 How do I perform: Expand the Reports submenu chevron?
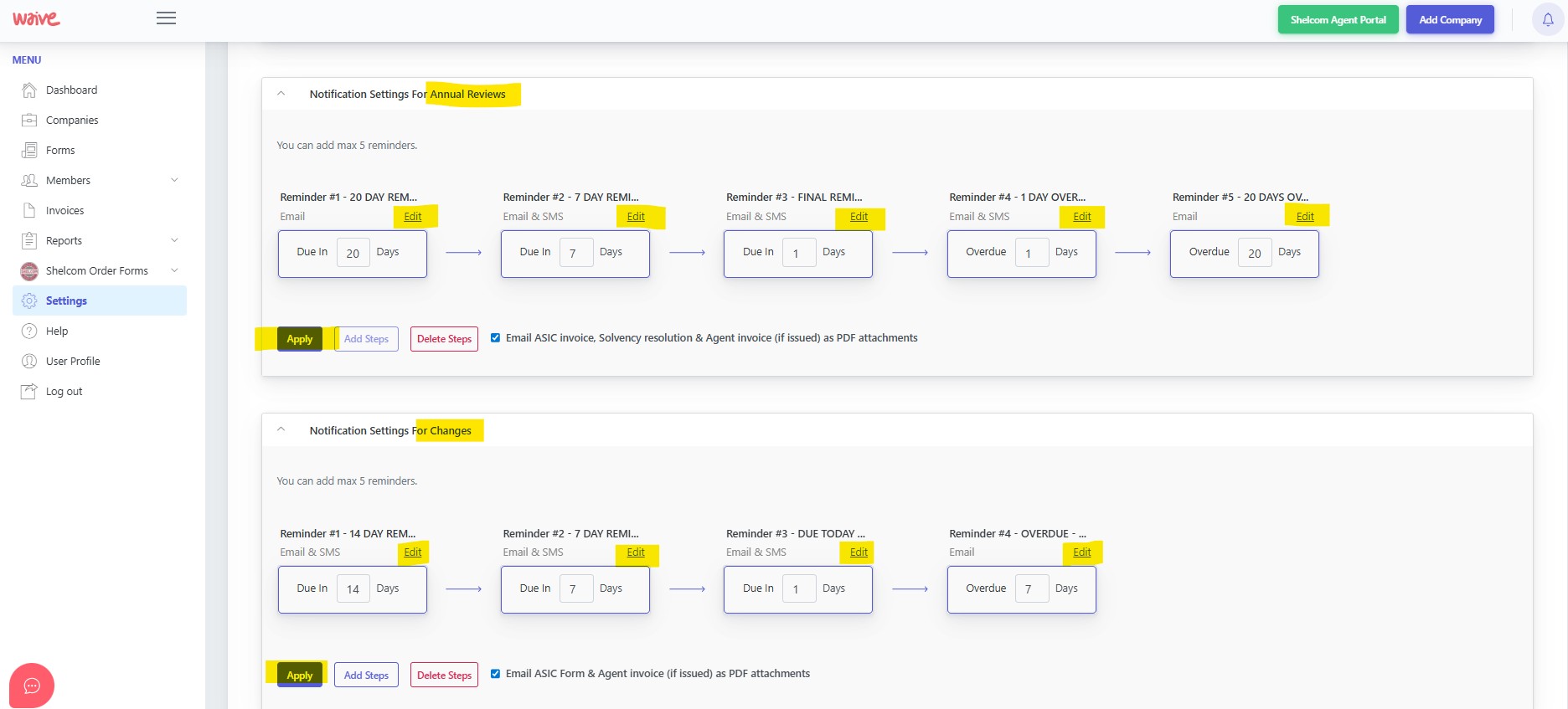[174, 240]
